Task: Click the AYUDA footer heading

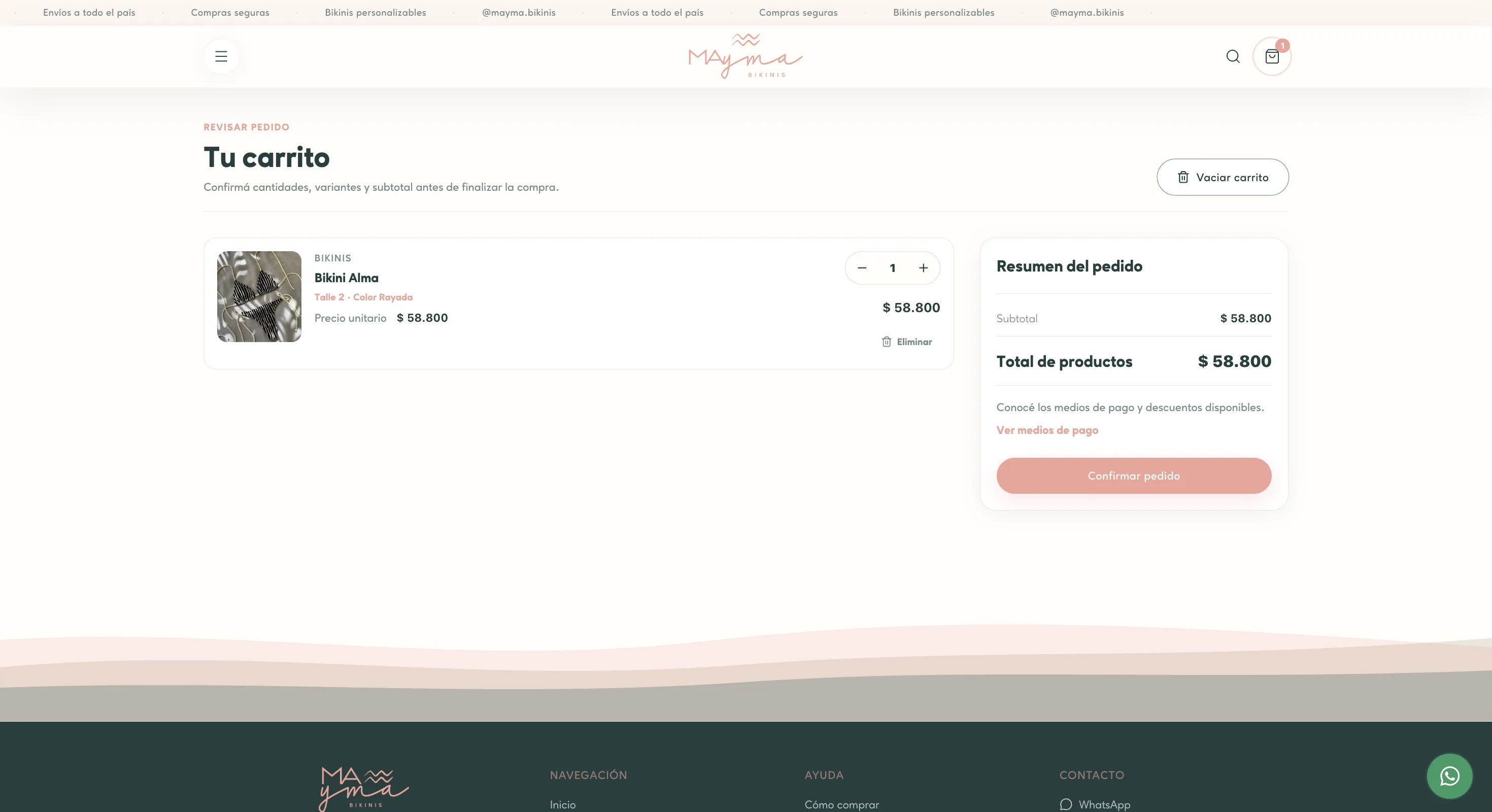Action: pos(824,775)
